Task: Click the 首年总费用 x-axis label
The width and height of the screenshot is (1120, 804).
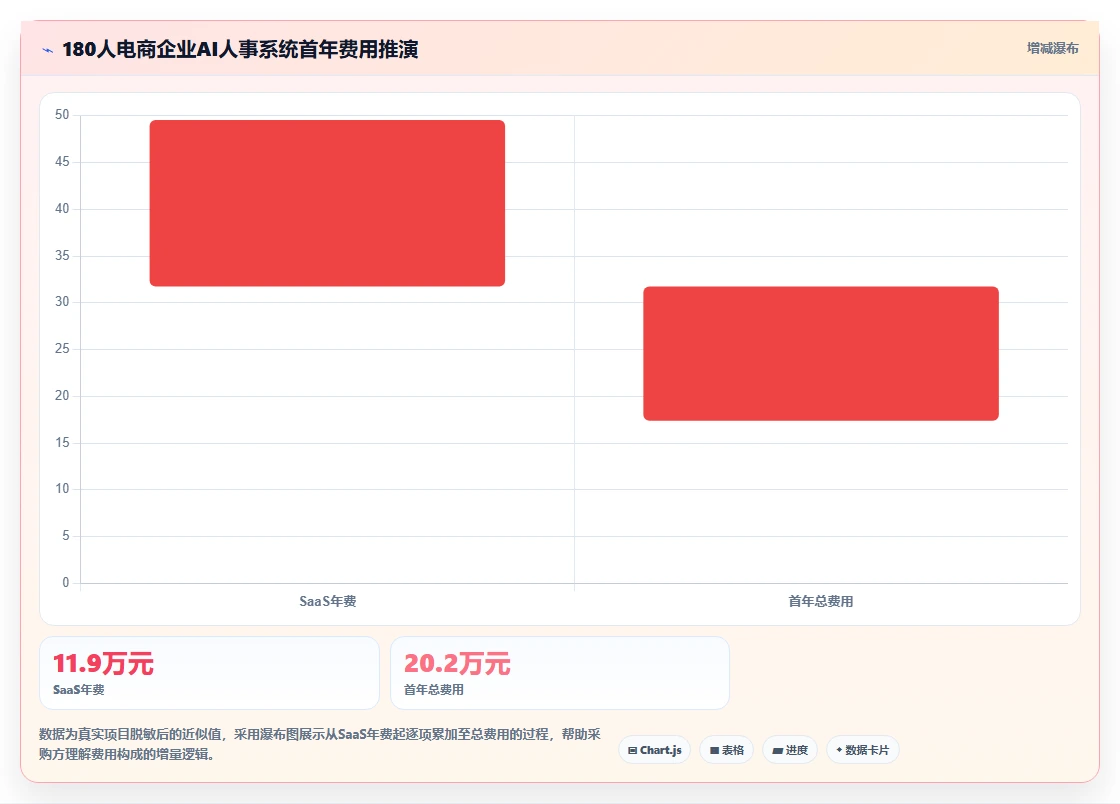Action: coord(821,601)
